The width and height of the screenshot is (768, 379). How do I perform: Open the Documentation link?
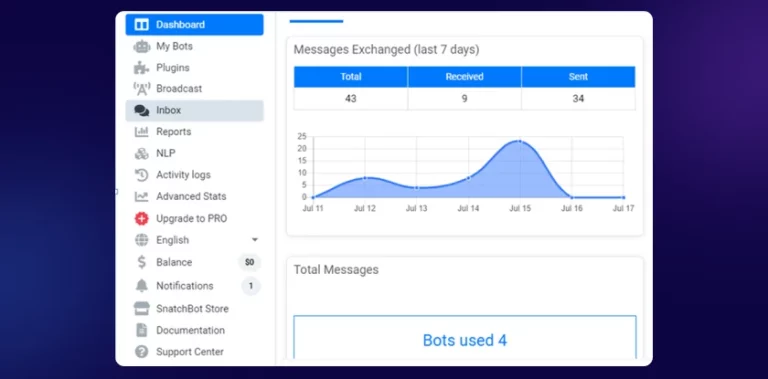click(191, 330)
